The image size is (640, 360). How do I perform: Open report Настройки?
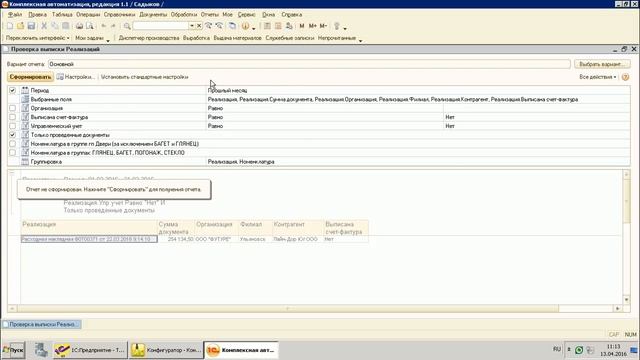pyautogui.click(x=76, y=77)
